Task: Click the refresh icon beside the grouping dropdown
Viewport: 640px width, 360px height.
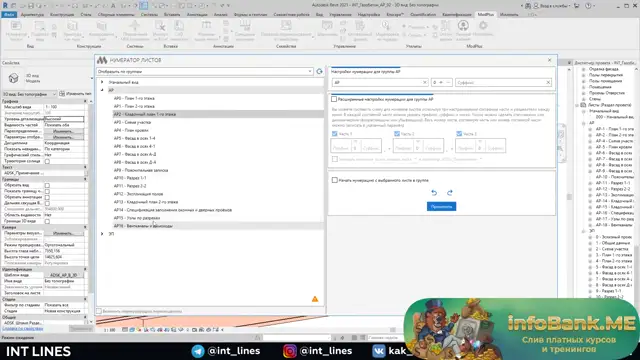Action: point(319,71)
